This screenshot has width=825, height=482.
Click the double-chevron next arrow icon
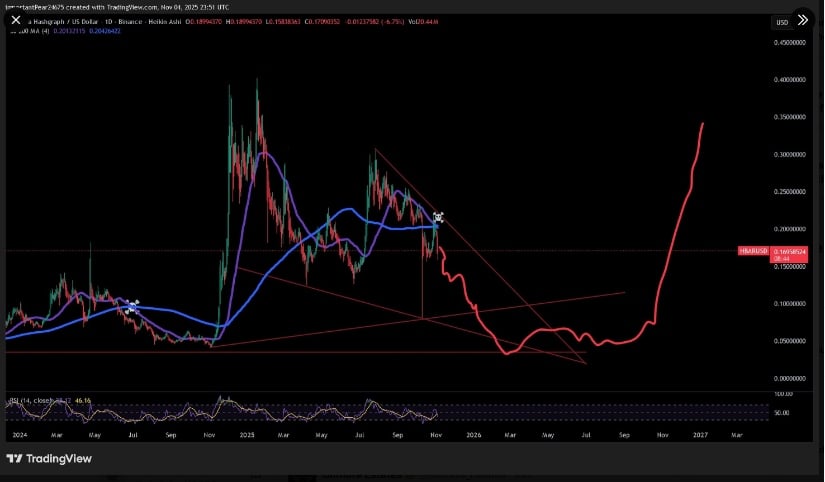[x=802, y=20]
